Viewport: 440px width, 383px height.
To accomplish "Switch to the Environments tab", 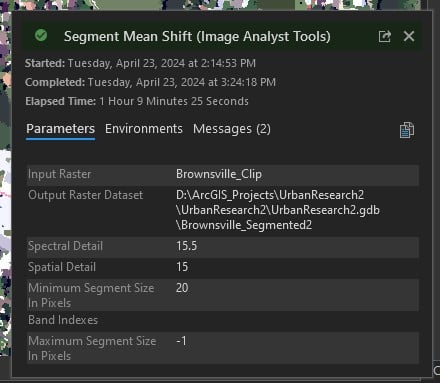I will click(x=144, y=129).
